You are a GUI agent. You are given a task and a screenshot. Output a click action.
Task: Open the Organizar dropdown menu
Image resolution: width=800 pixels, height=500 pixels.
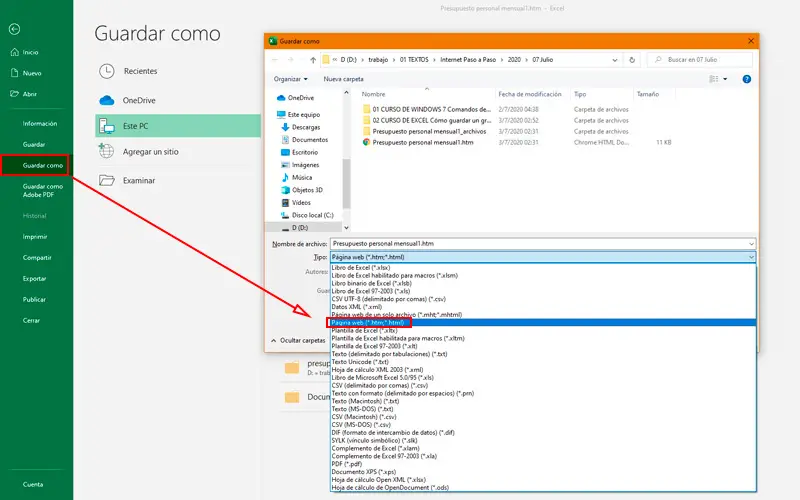[290, 79]
